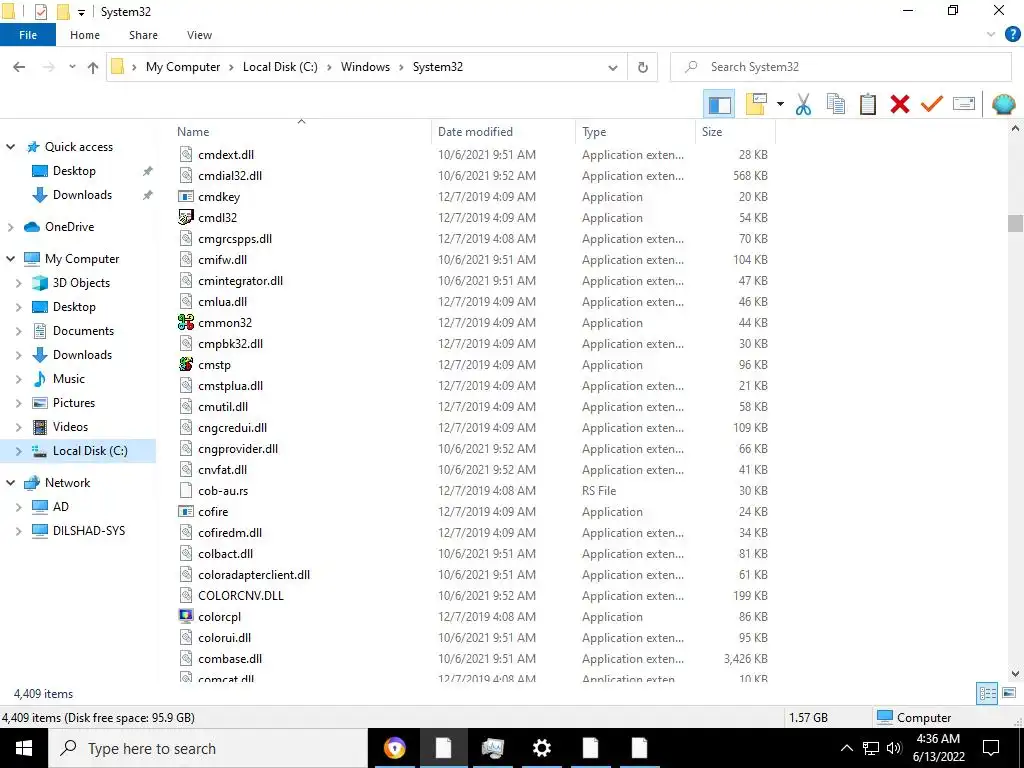
Task: Click the Copy toolbar icon
Action: click(x=836, y=104)
